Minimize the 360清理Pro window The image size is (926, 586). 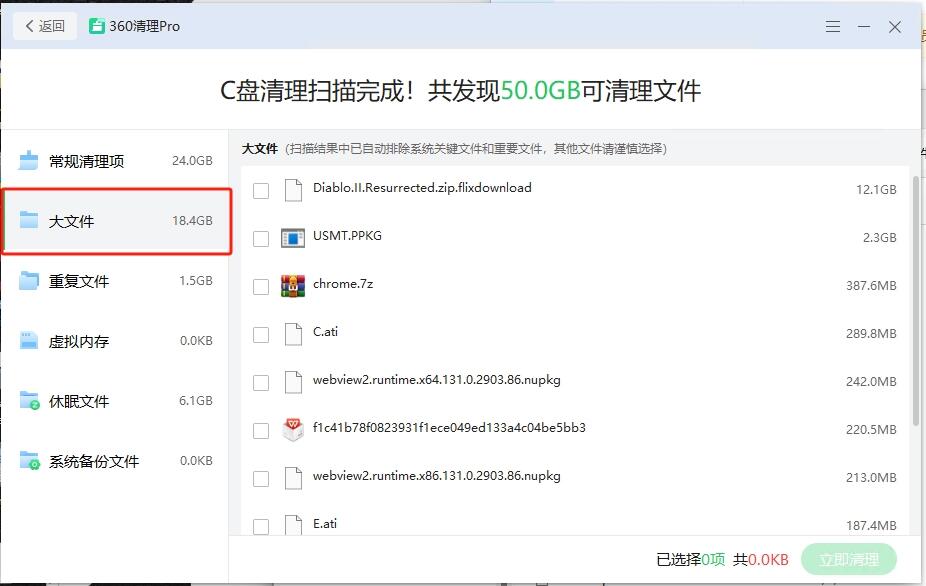click(x=863, y=27)
